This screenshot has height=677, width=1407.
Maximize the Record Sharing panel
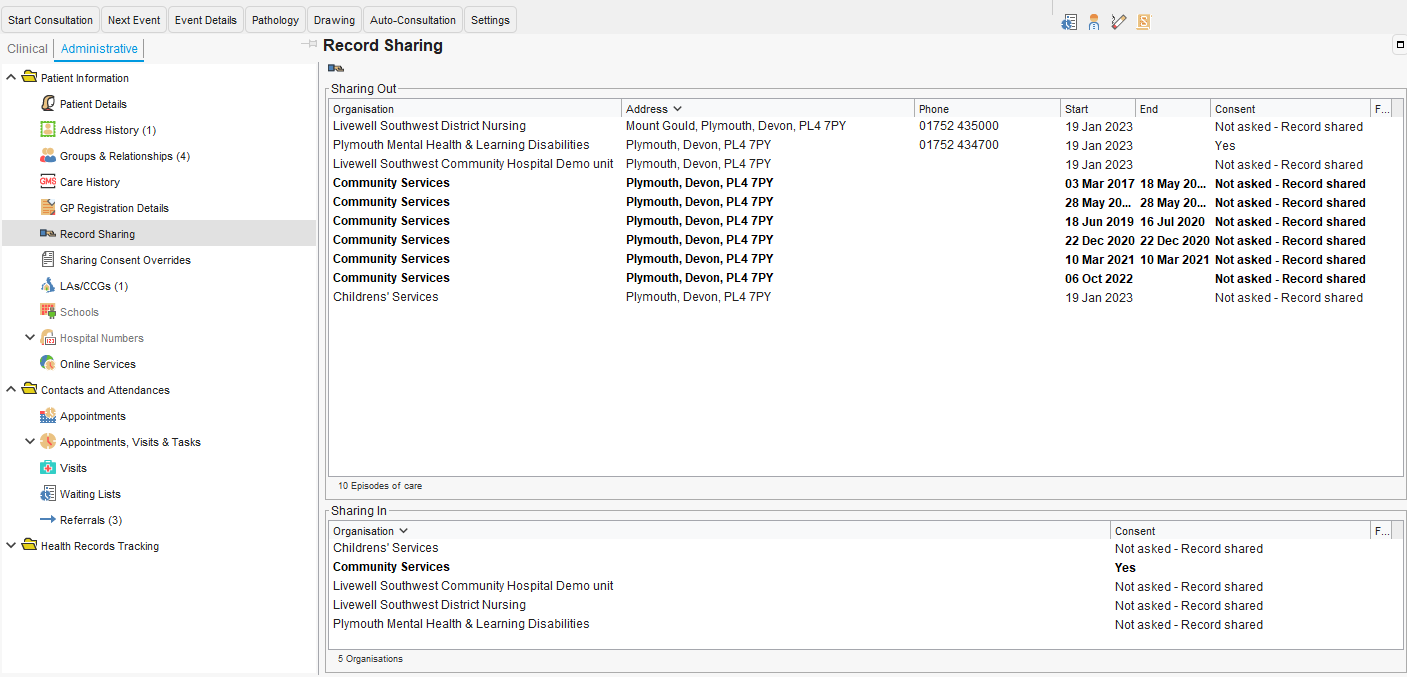[1399, 44]
